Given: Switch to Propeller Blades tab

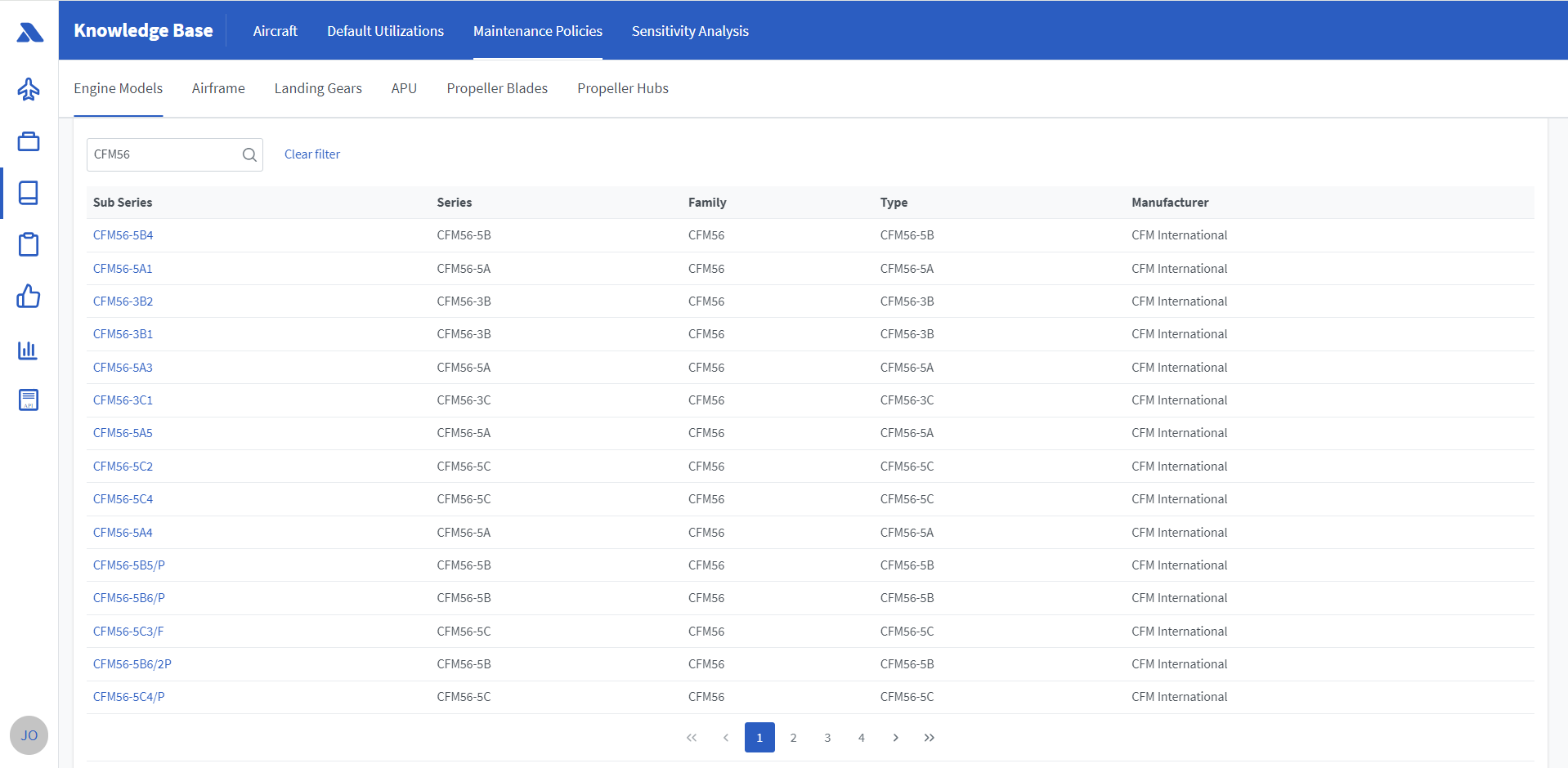Looking at the screenshot, I should tap(497, 88).
